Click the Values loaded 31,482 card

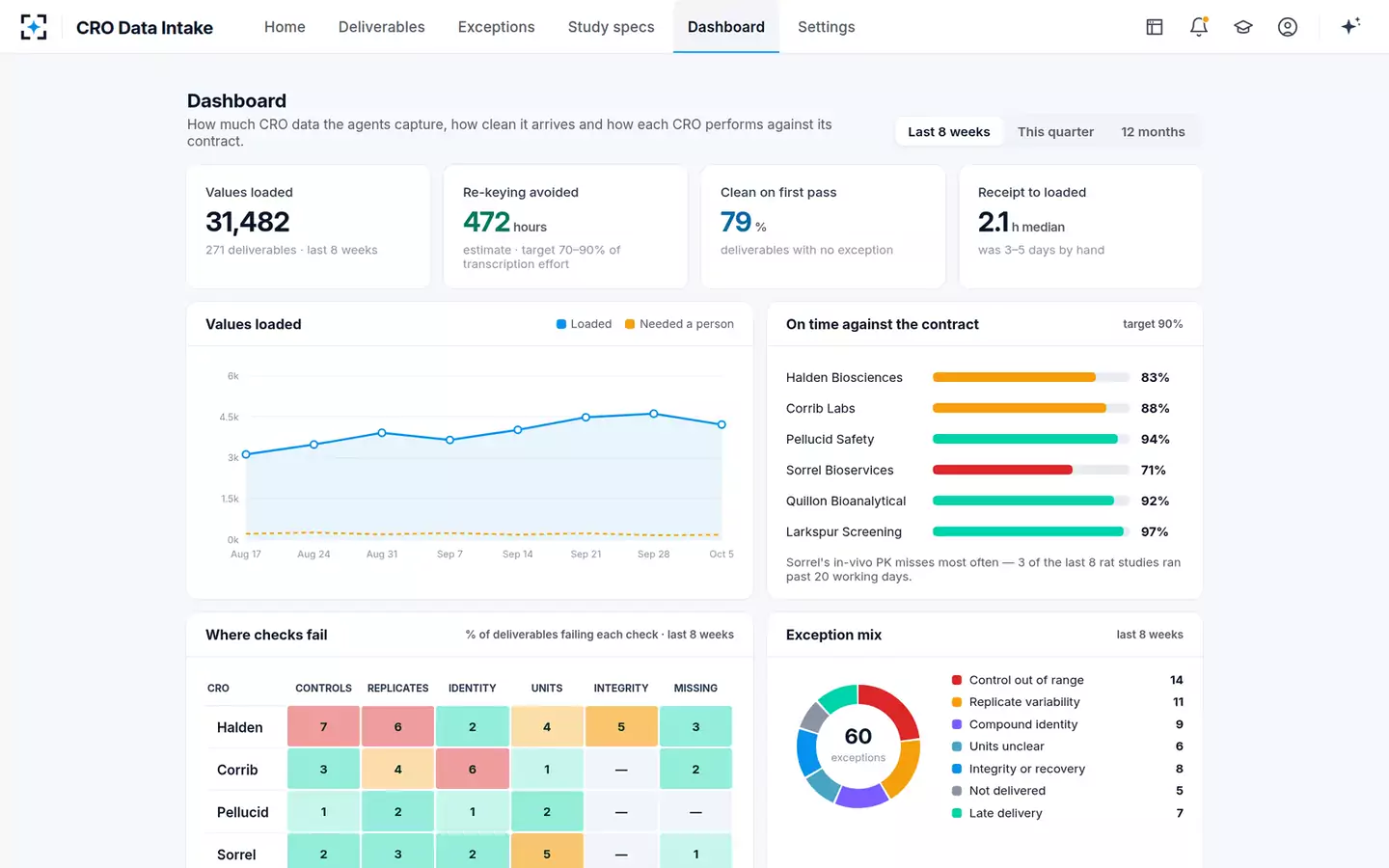pos(309,227)
